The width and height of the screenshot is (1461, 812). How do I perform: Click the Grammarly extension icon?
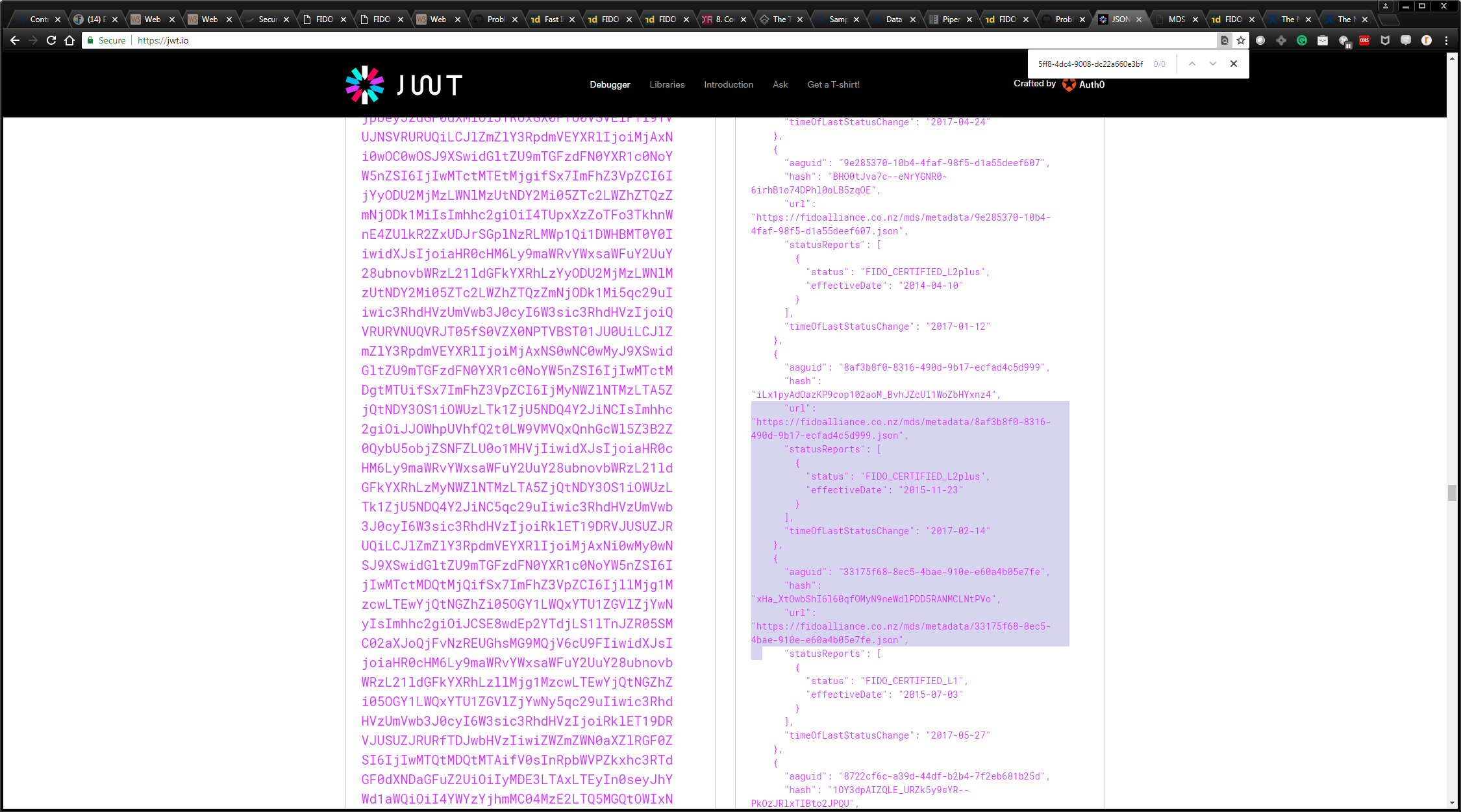click(1302, 40)
